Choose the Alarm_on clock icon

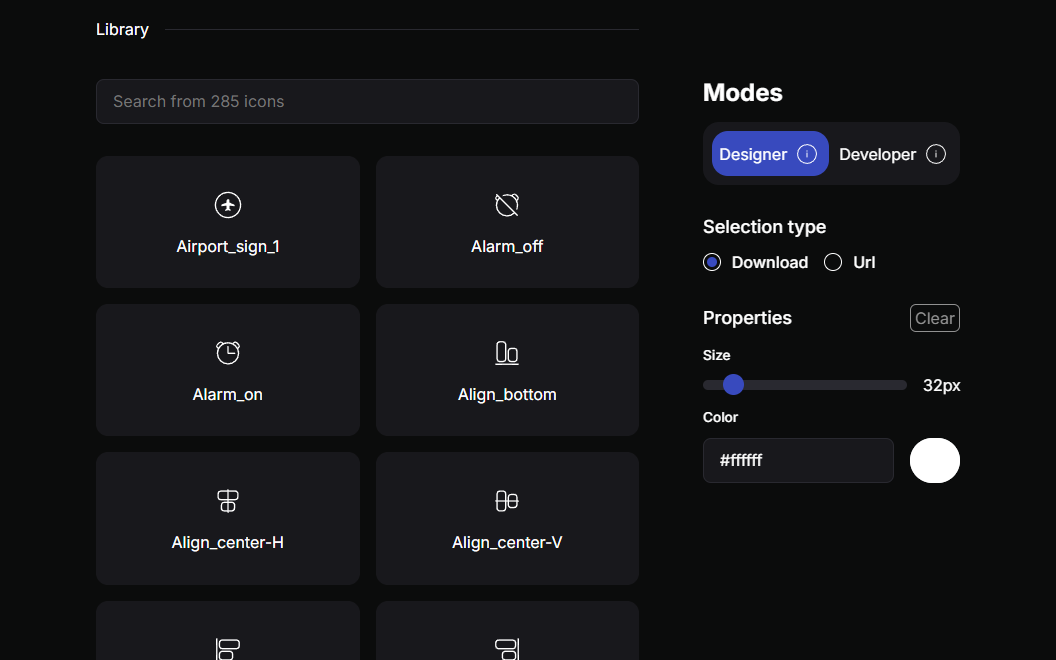coord(228,353)
